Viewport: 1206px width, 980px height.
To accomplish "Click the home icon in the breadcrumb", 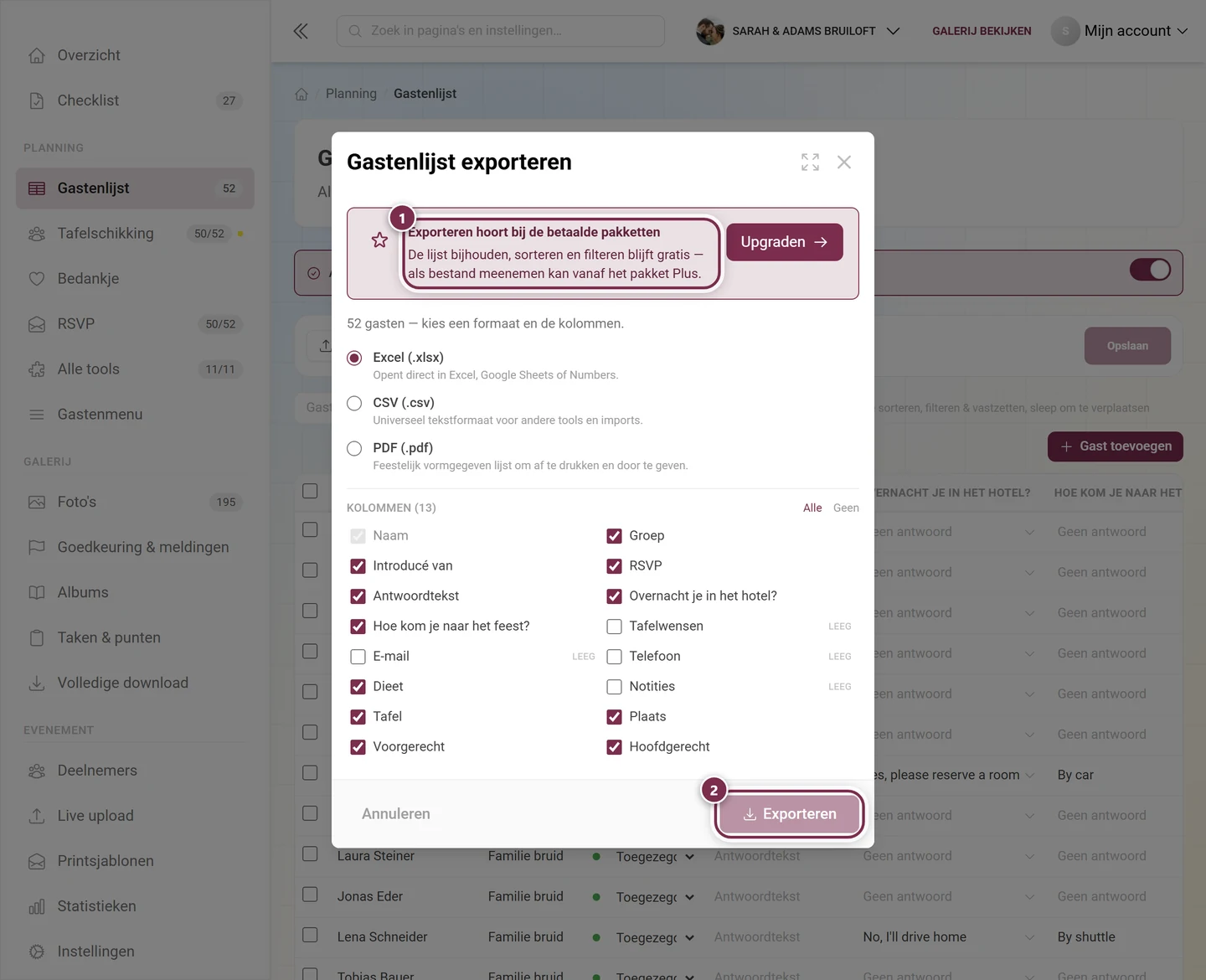I will 301,94.
